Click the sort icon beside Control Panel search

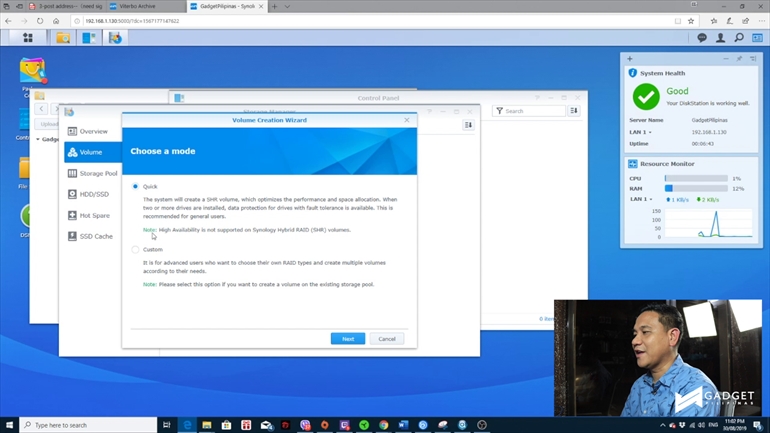(x=574, y=111)
